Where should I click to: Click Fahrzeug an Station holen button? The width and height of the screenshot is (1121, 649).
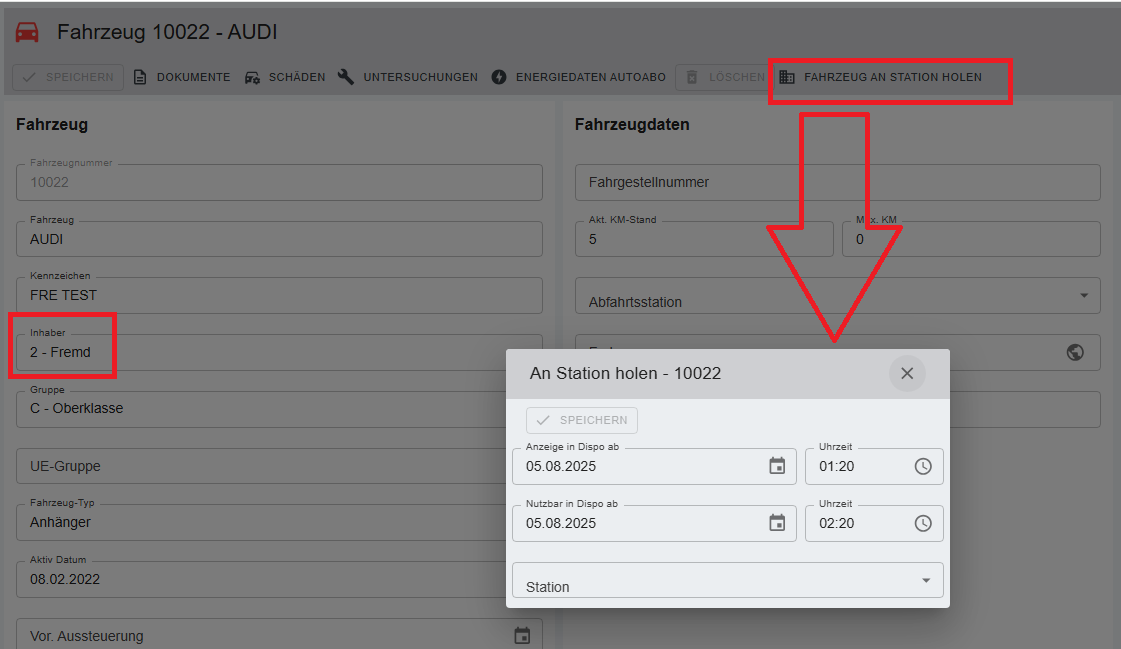point(881,77)
